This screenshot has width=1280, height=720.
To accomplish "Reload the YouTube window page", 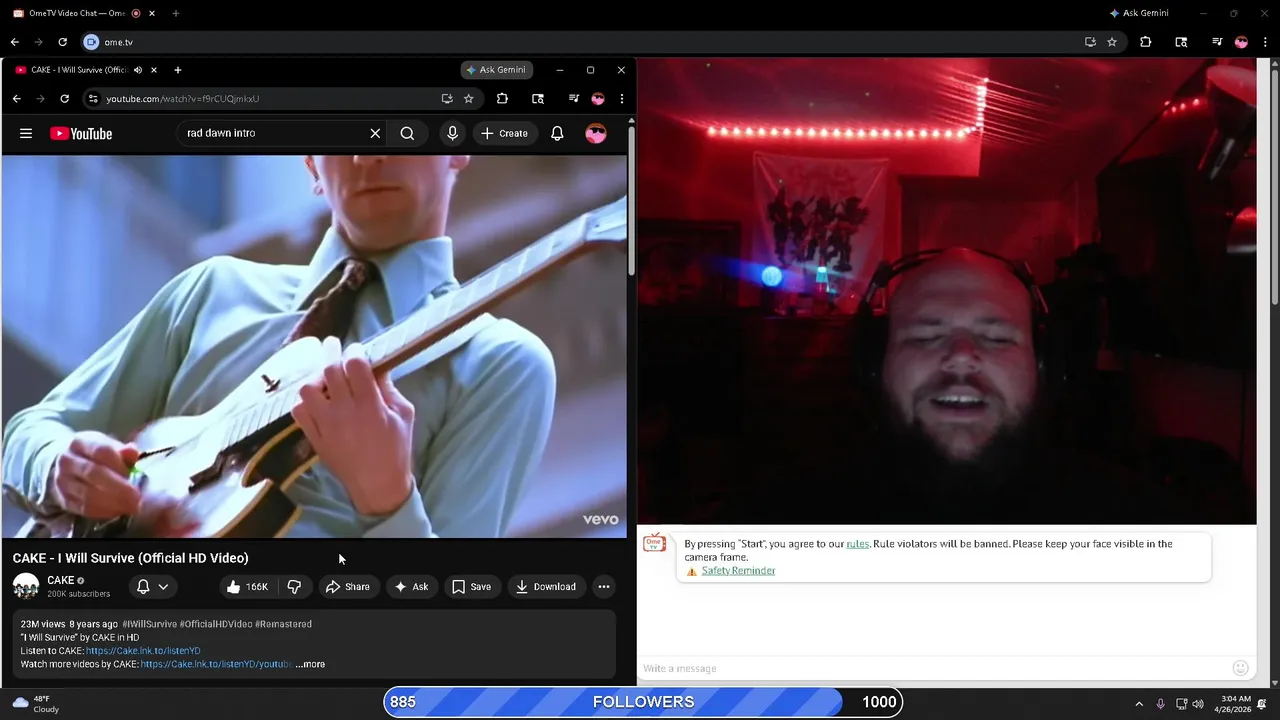I will click(65, 99).
